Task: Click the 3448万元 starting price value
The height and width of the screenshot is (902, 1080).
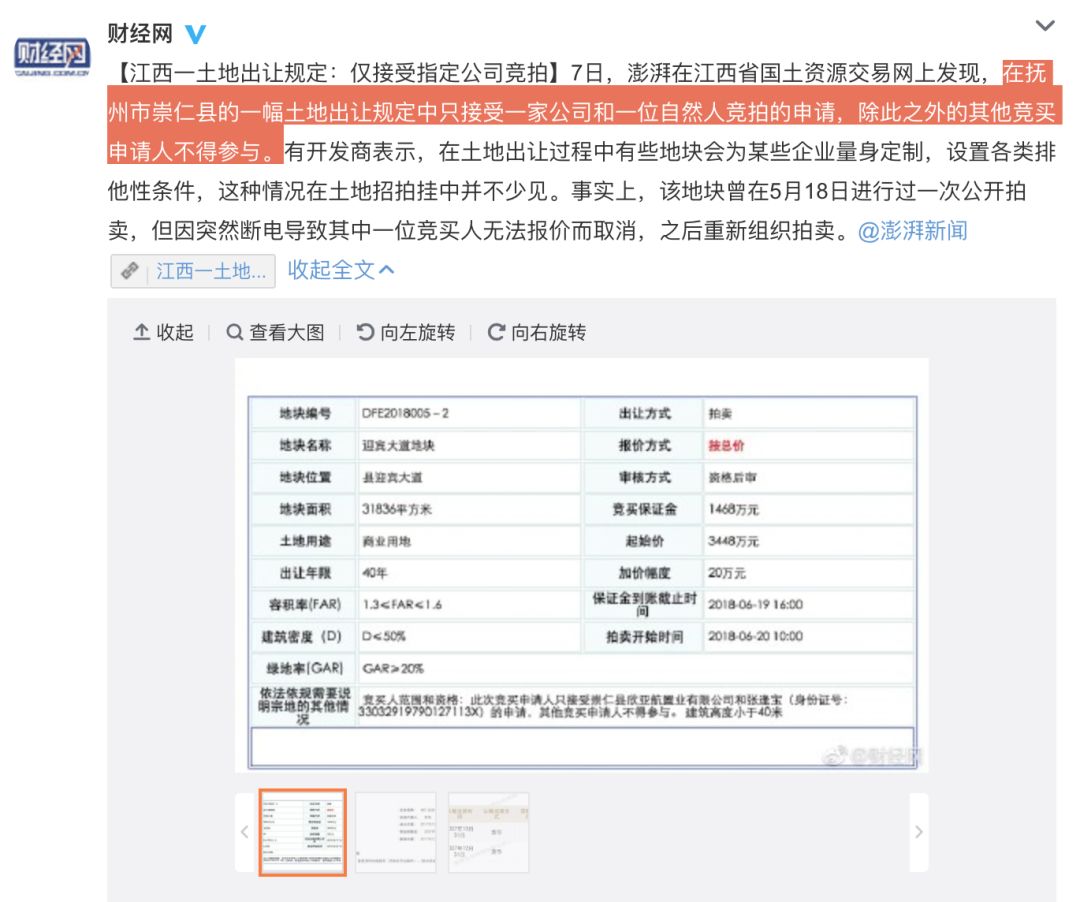Action: pos(733,541)
